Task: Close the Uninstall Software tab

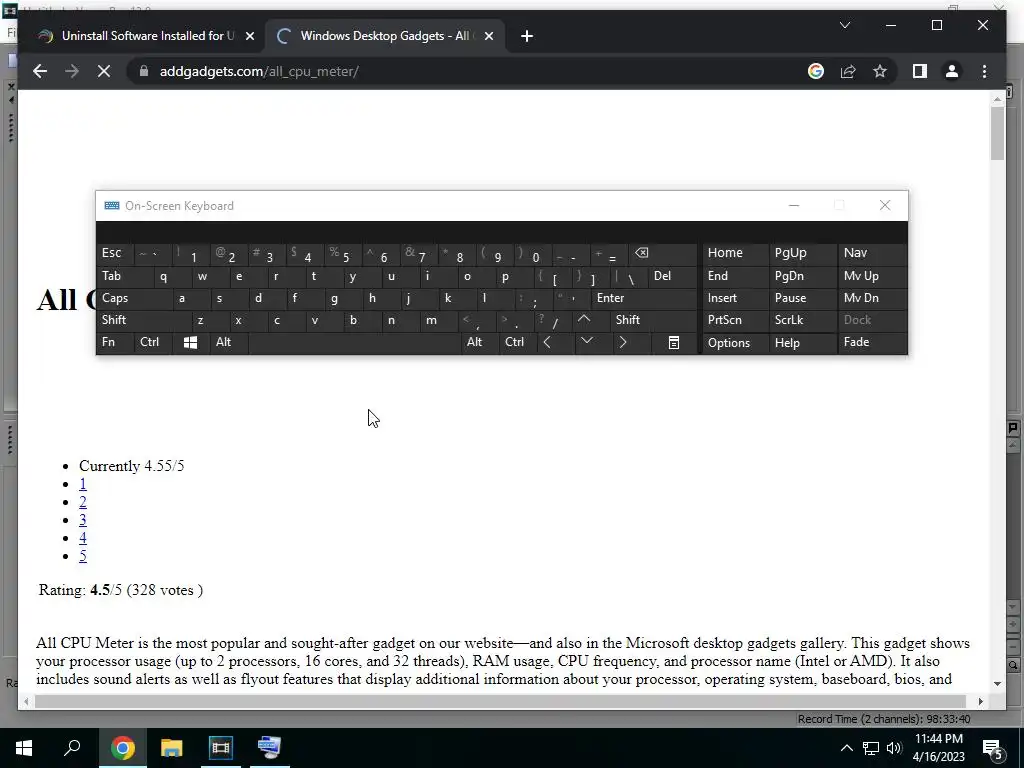Action: click(x=249, y=36)
